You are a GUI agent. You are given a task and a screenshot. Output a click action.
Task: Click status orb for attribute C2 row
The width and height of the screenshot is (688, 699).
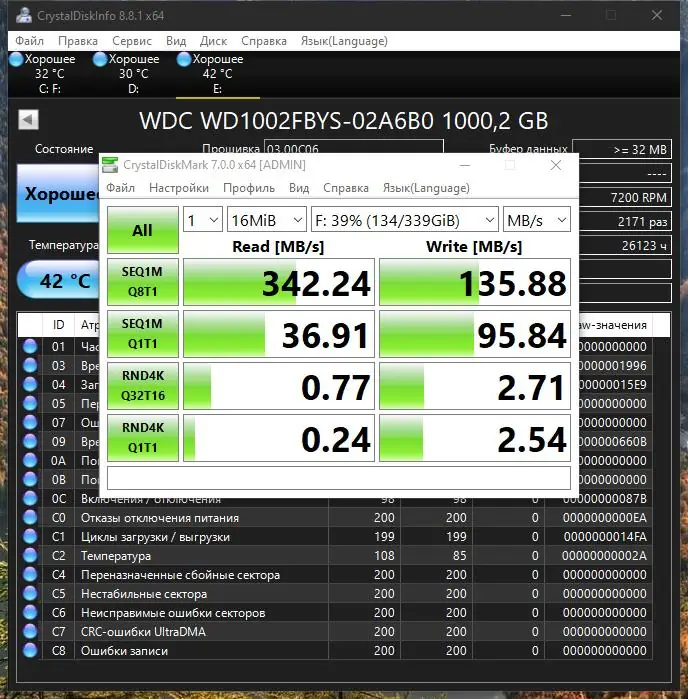click(30, 555)
